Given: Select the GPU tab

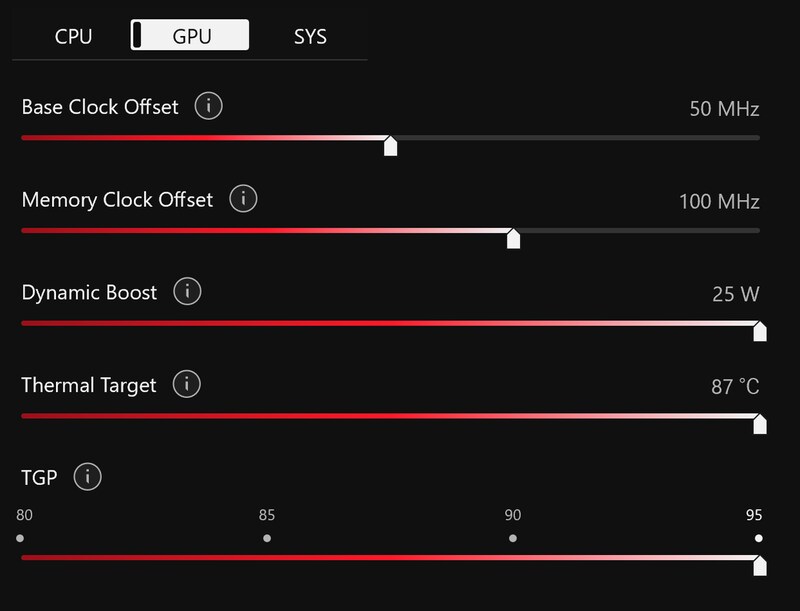Looking at the screenshot, I should (x=190, y=35).
